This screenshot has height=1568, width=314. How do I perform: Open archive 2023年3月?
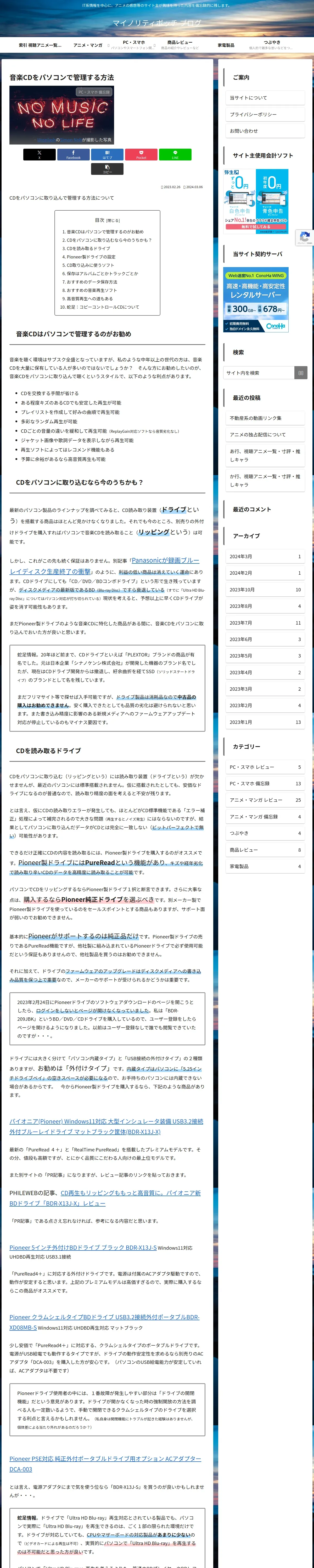pos(265,689)
